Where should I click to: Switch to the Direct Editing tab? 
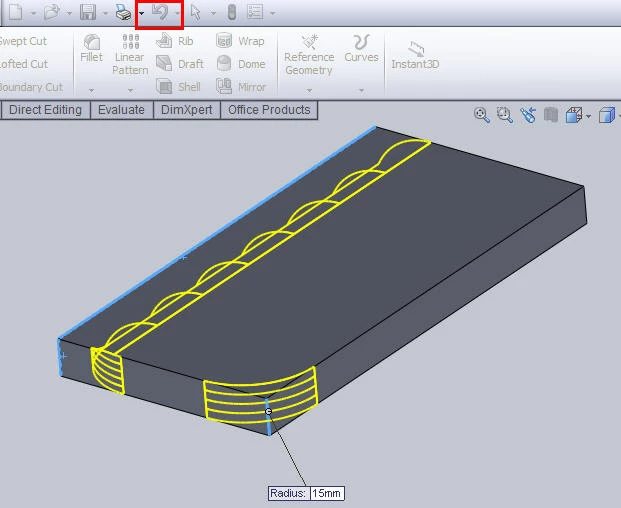[x=45, y=110]
